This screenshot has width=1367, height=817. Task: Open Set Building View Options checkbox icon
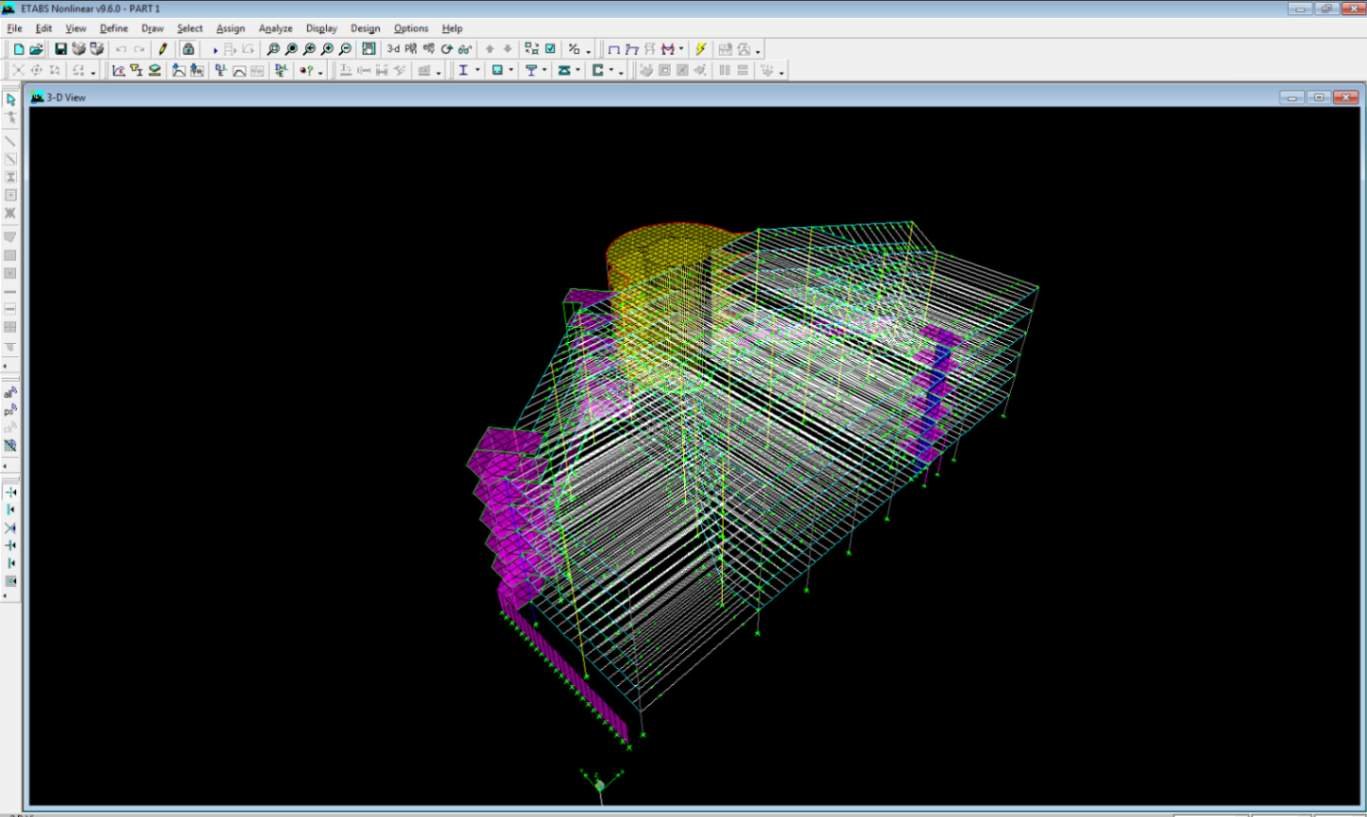coord(550,49)
